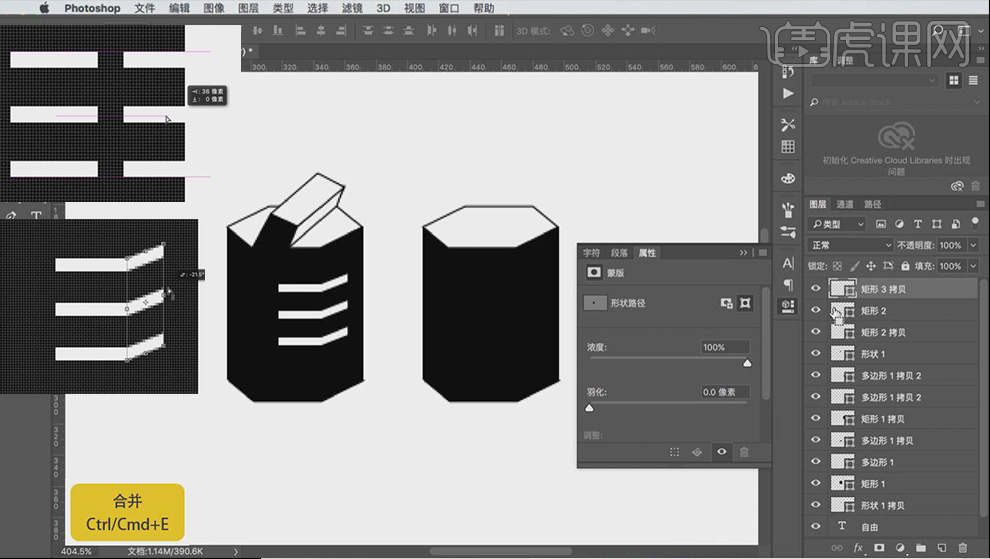Switch to the 通道 tab
The width and height of the screenshot is (990, 559).
846,204
